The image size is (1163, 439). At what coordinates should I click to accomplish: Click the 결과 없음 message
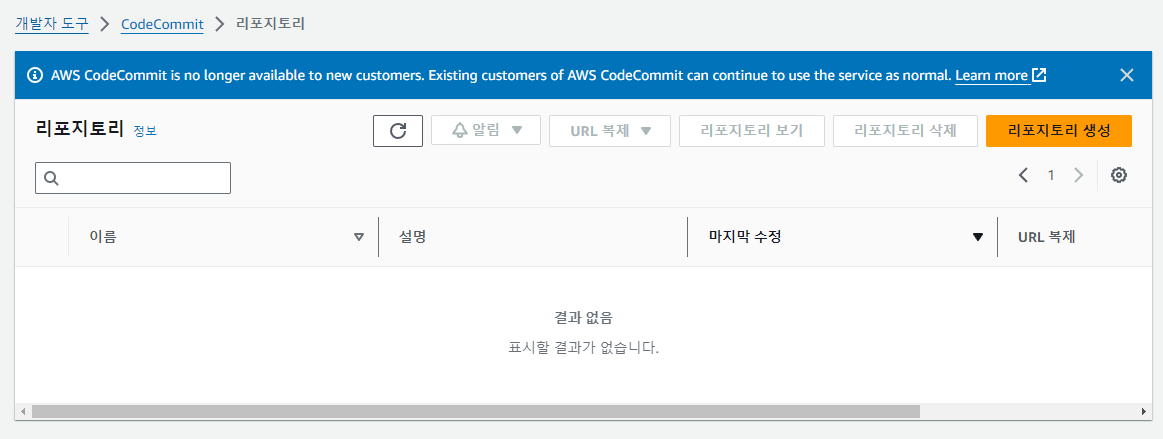point(584,318)
